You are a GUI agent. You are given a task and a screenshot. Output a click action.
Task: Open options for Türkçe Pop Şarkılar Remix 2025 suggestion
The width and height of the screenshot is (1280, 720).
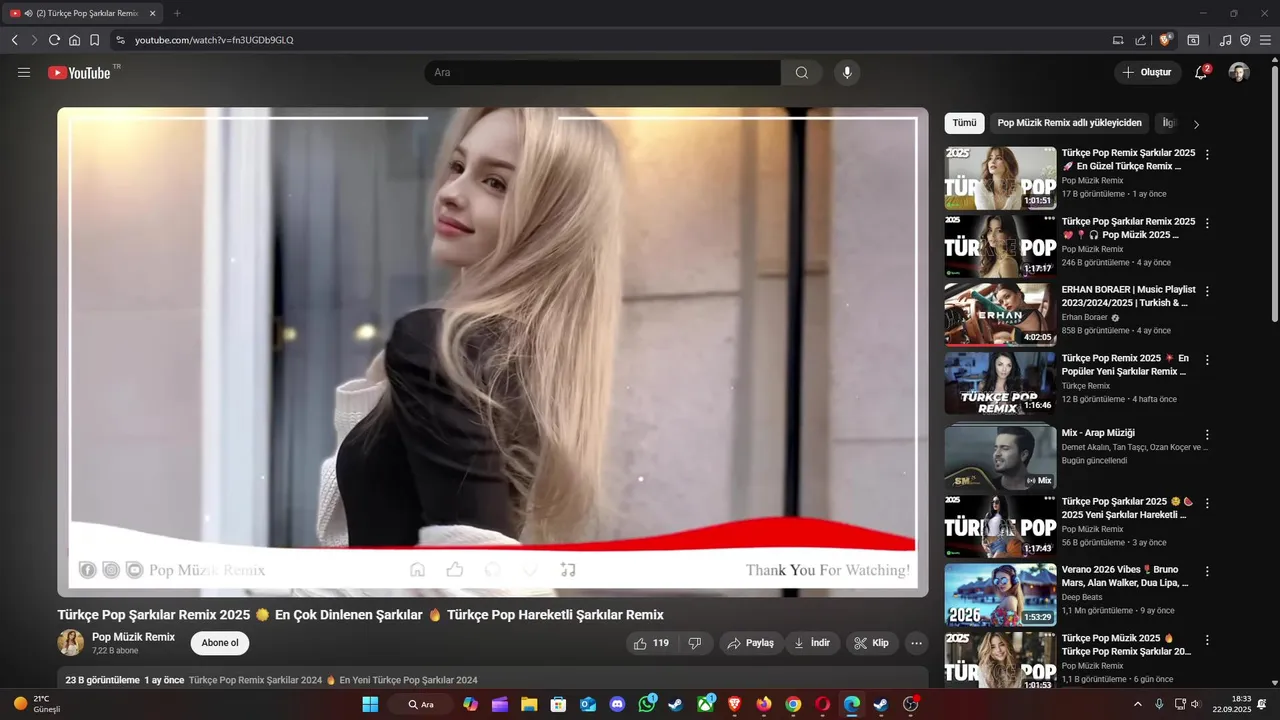point(1207,223)
